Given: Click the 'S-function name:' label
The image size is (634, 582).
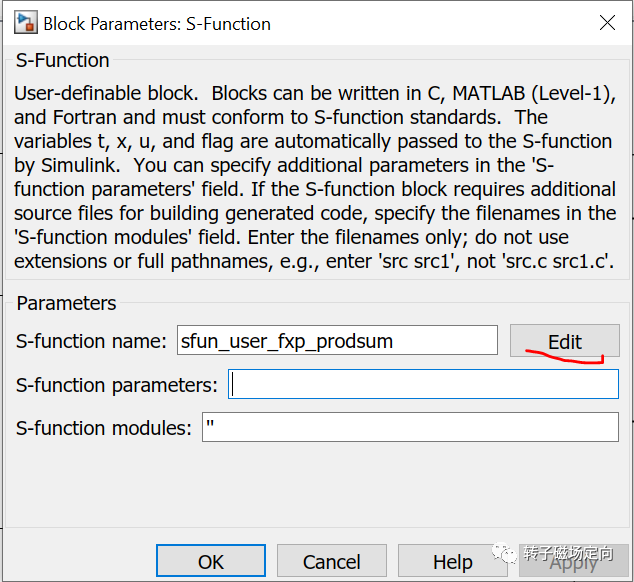Looking at the screenshot, I should [91, 341].
